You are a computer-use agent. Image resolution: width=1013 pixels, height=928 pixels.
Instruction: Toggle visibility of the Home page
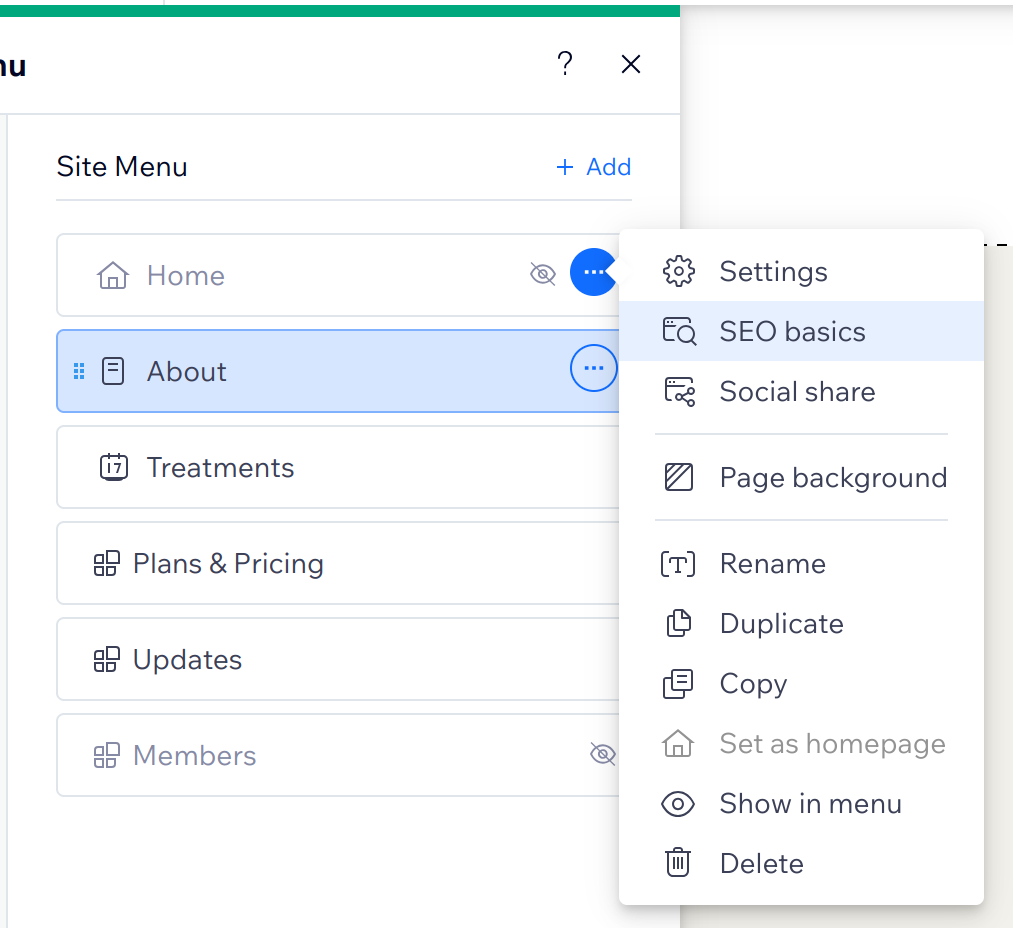click(543, 273)
